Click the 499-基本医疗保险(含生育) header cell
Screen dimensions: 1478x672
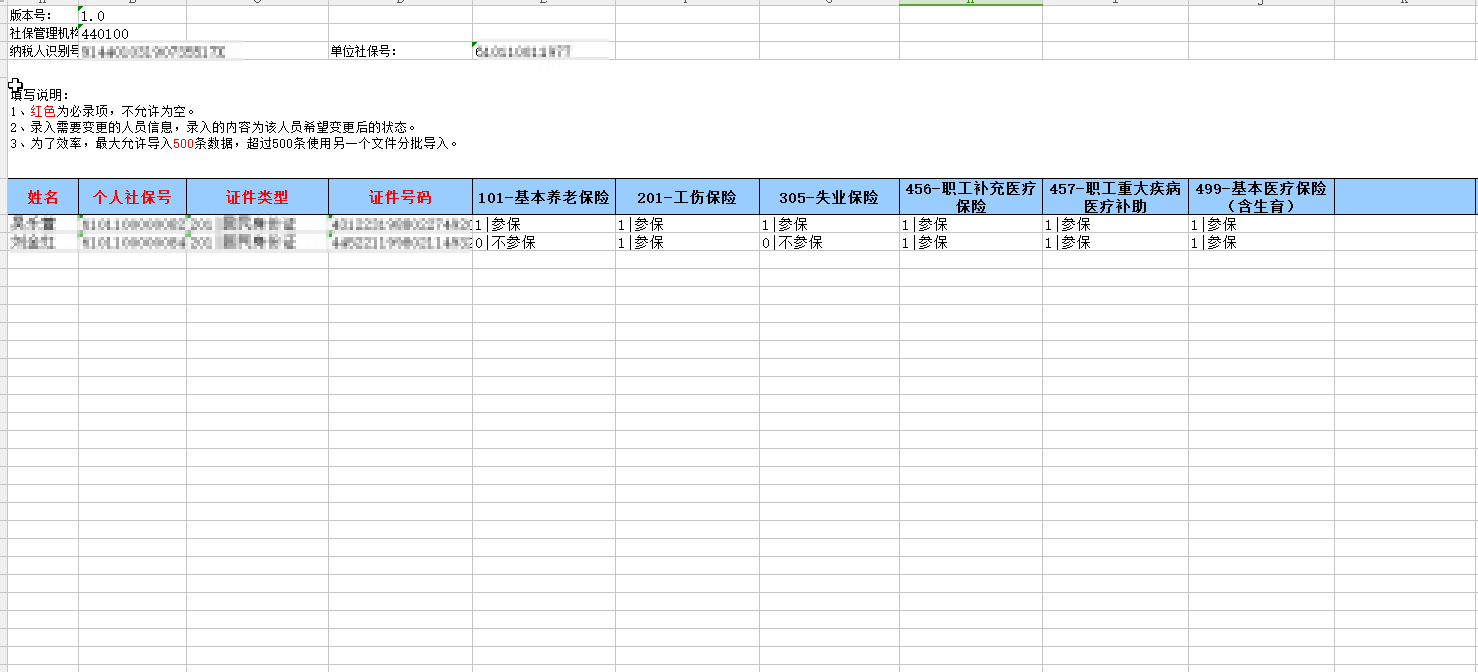click(1261, 197)
